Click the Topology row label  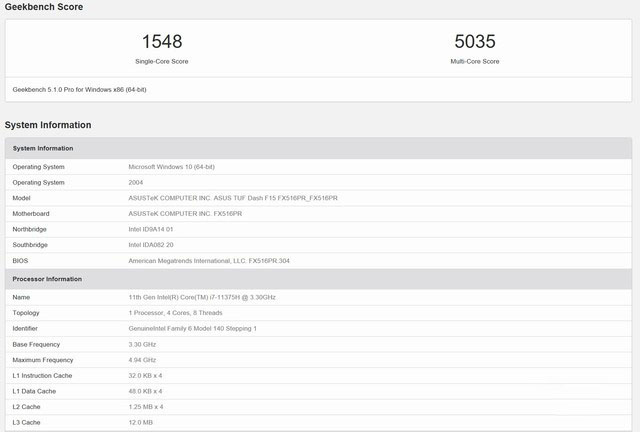coord(26,313)
